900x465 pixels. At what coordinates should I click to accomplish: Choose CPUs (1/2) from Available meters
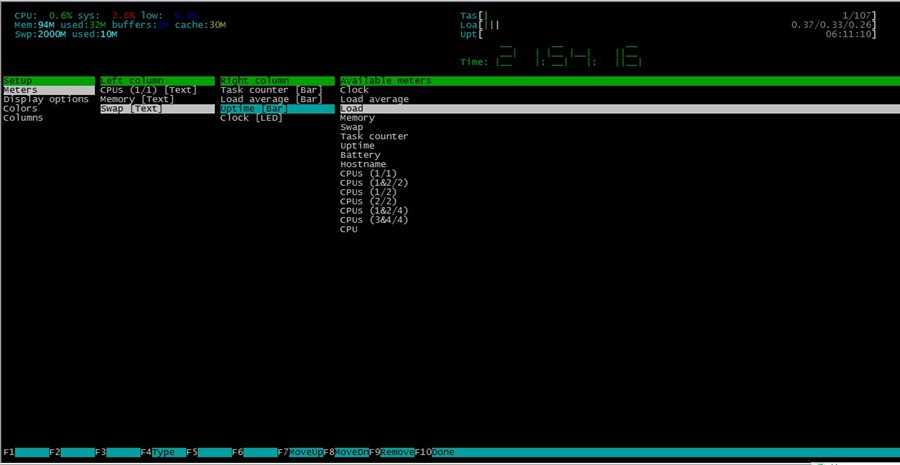[x=368, y=192]
